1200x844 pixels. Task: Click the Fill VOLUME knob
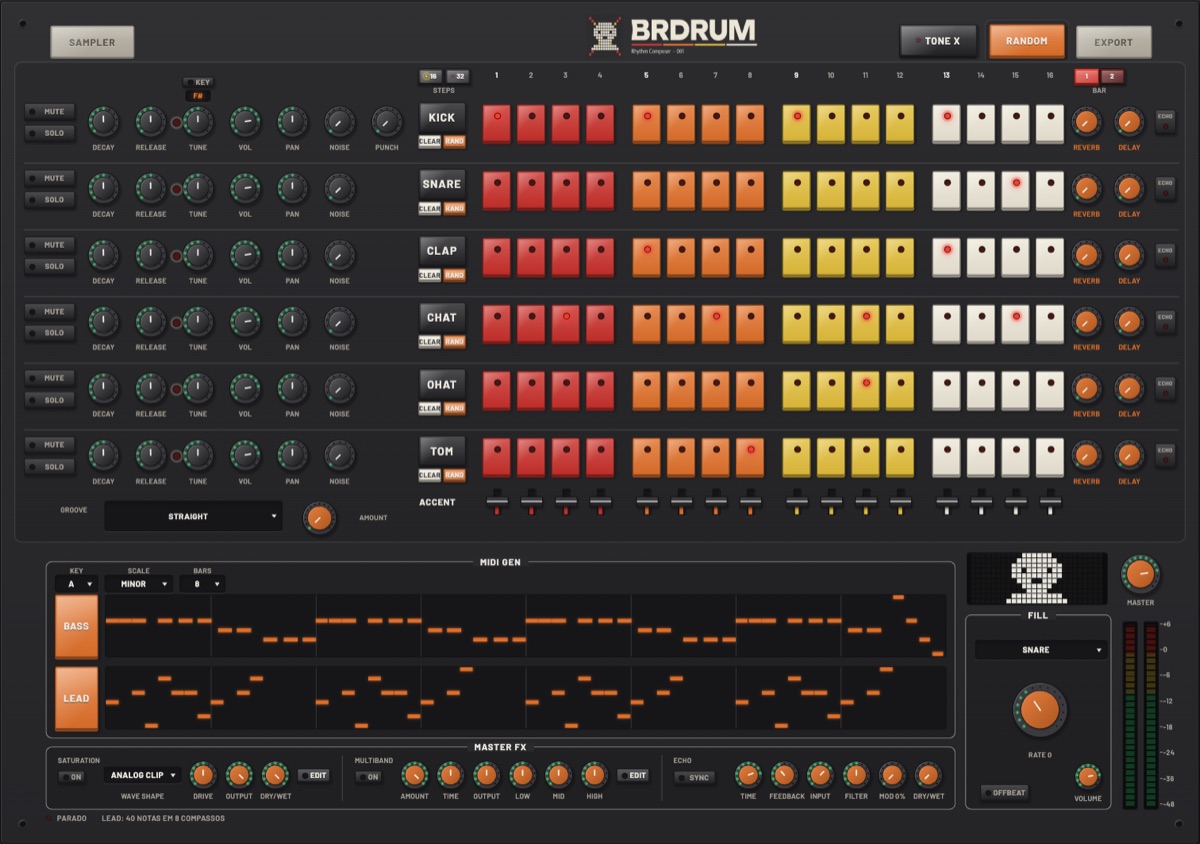[1087, 777]
